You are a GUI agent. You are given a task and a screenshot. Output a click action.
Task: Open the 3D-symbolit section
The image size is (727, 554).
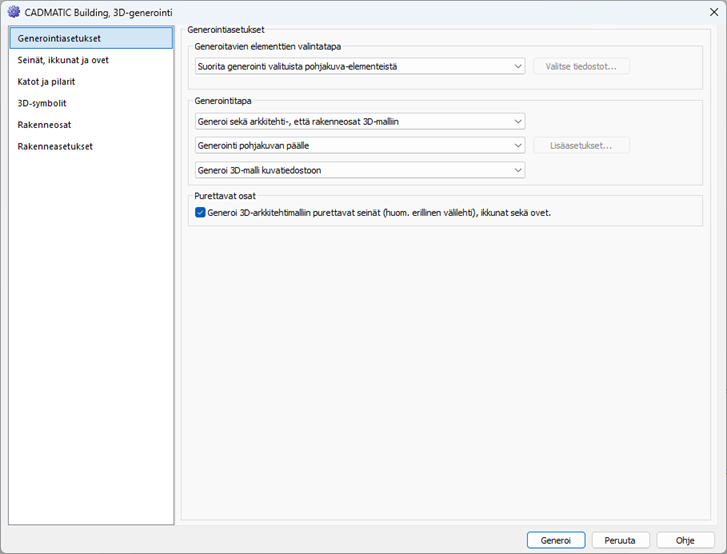42,103
